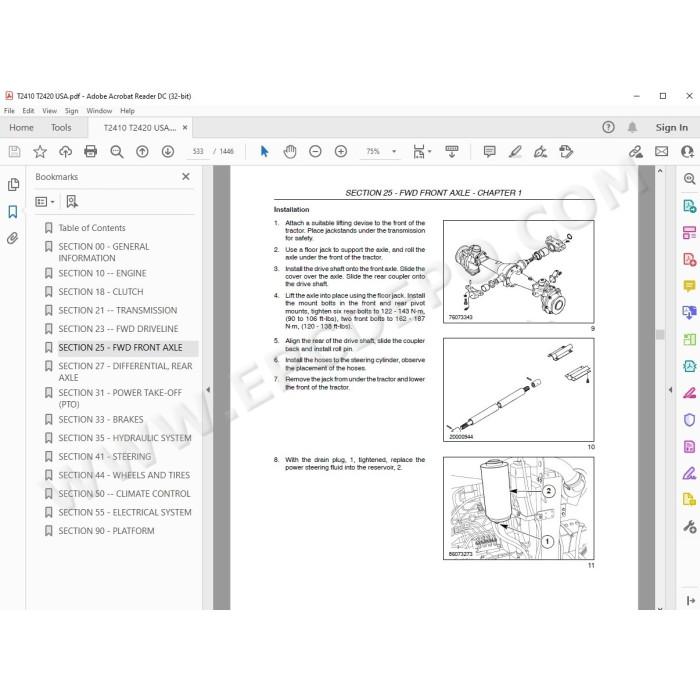Image resolution: width=700 pixels, height=700 pixels.
Task: Open the Help menu
Action: click(127, 111)
